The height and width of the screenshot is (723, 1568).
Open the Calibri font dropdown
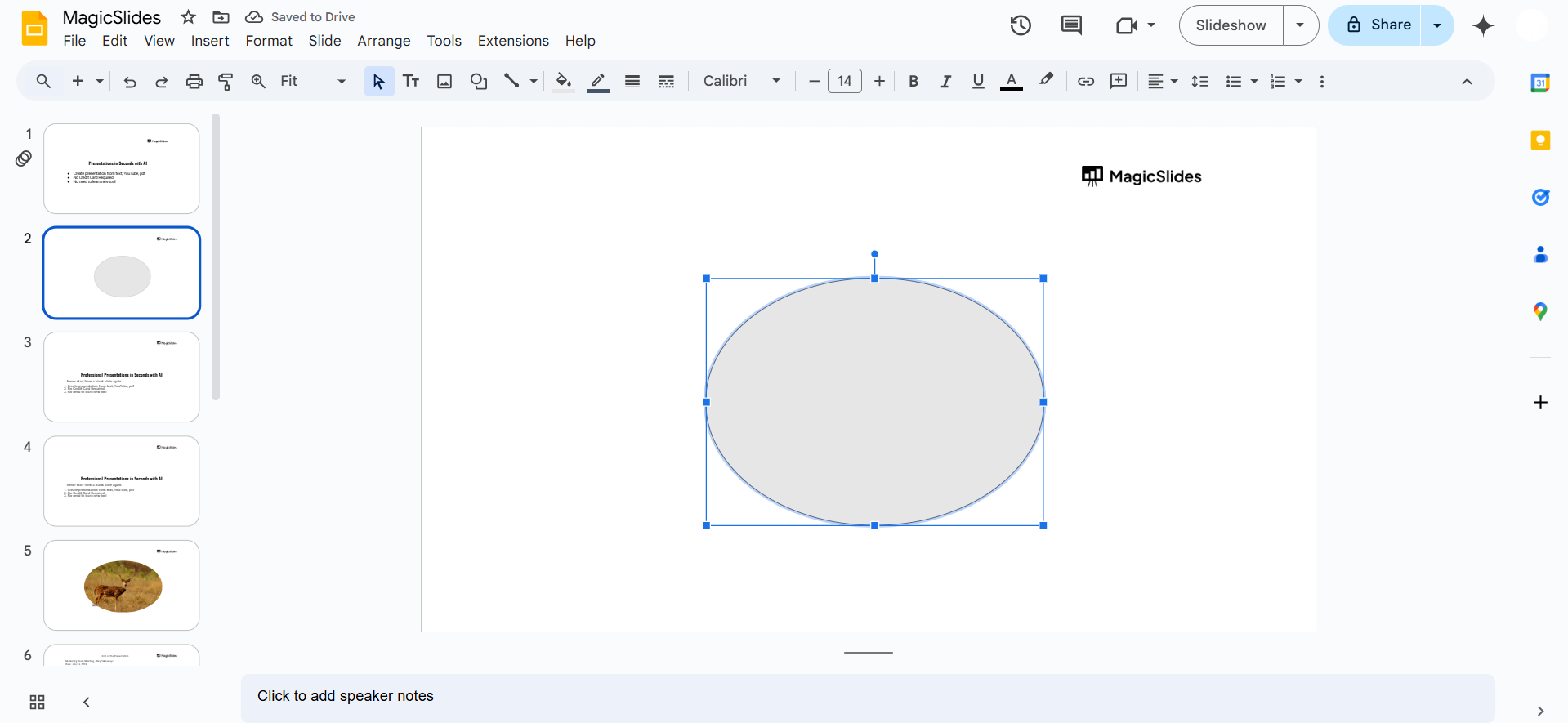pyautogui.click(x=741, y=81)
